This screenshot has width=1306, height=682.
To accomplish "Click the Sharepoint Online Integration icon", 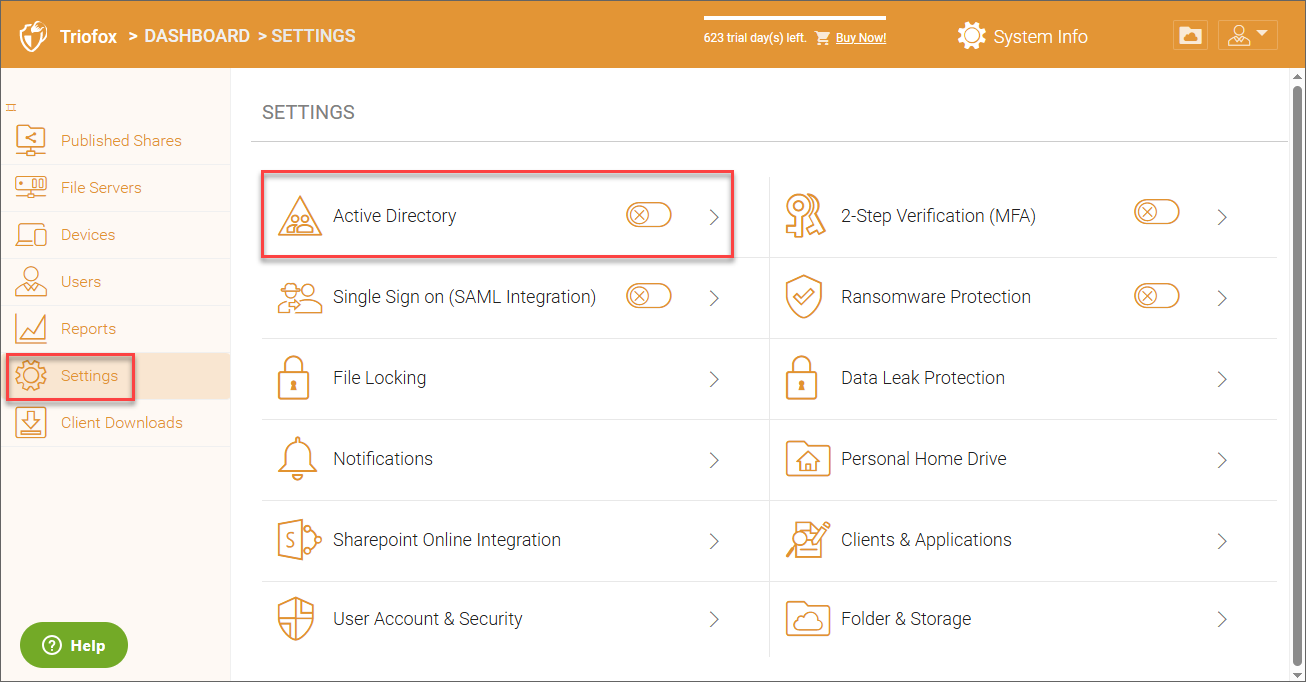I will [x=298, y=540].
